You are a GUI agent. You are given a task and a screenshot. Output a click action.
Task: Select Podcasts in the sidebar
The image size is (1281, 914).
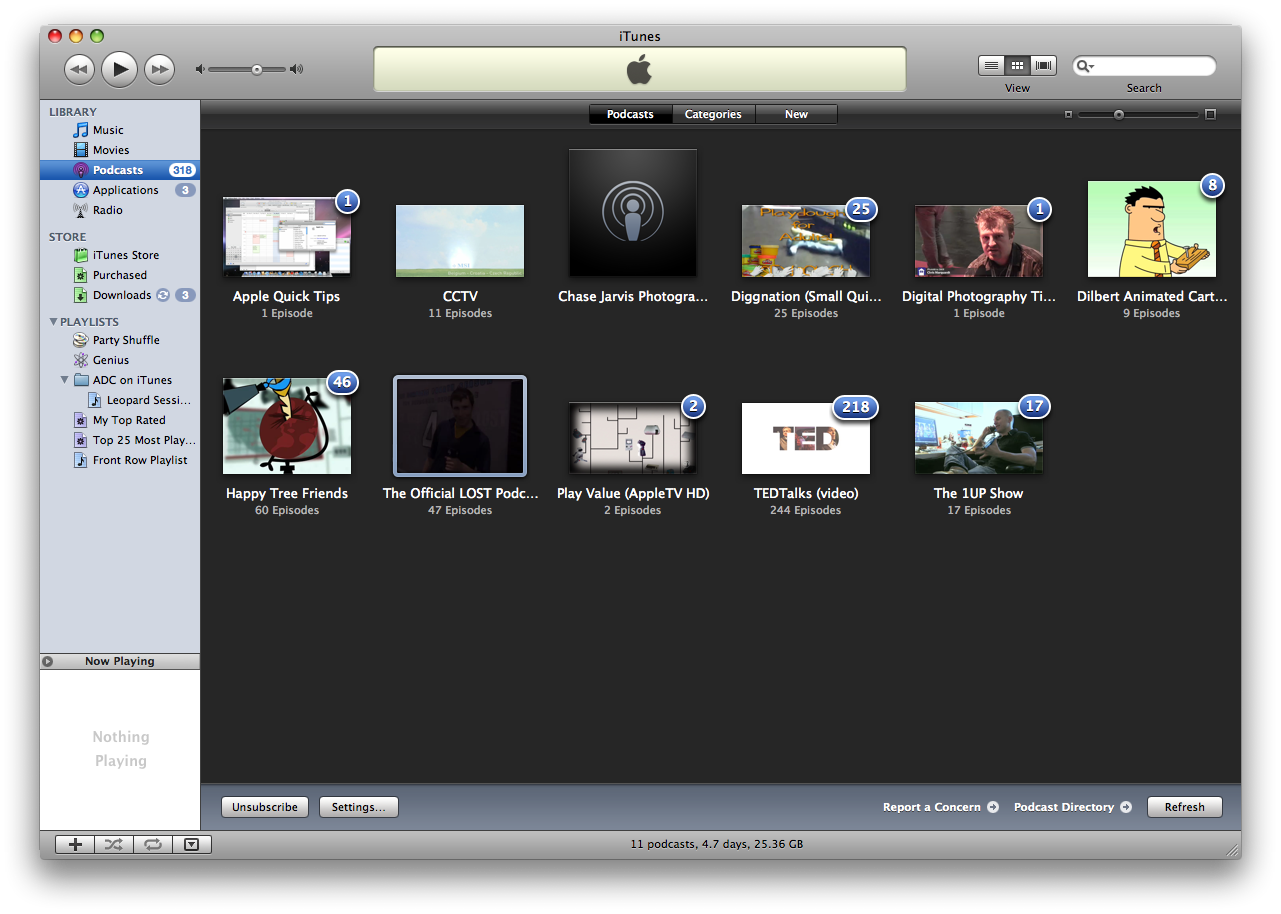coord(120,170)
